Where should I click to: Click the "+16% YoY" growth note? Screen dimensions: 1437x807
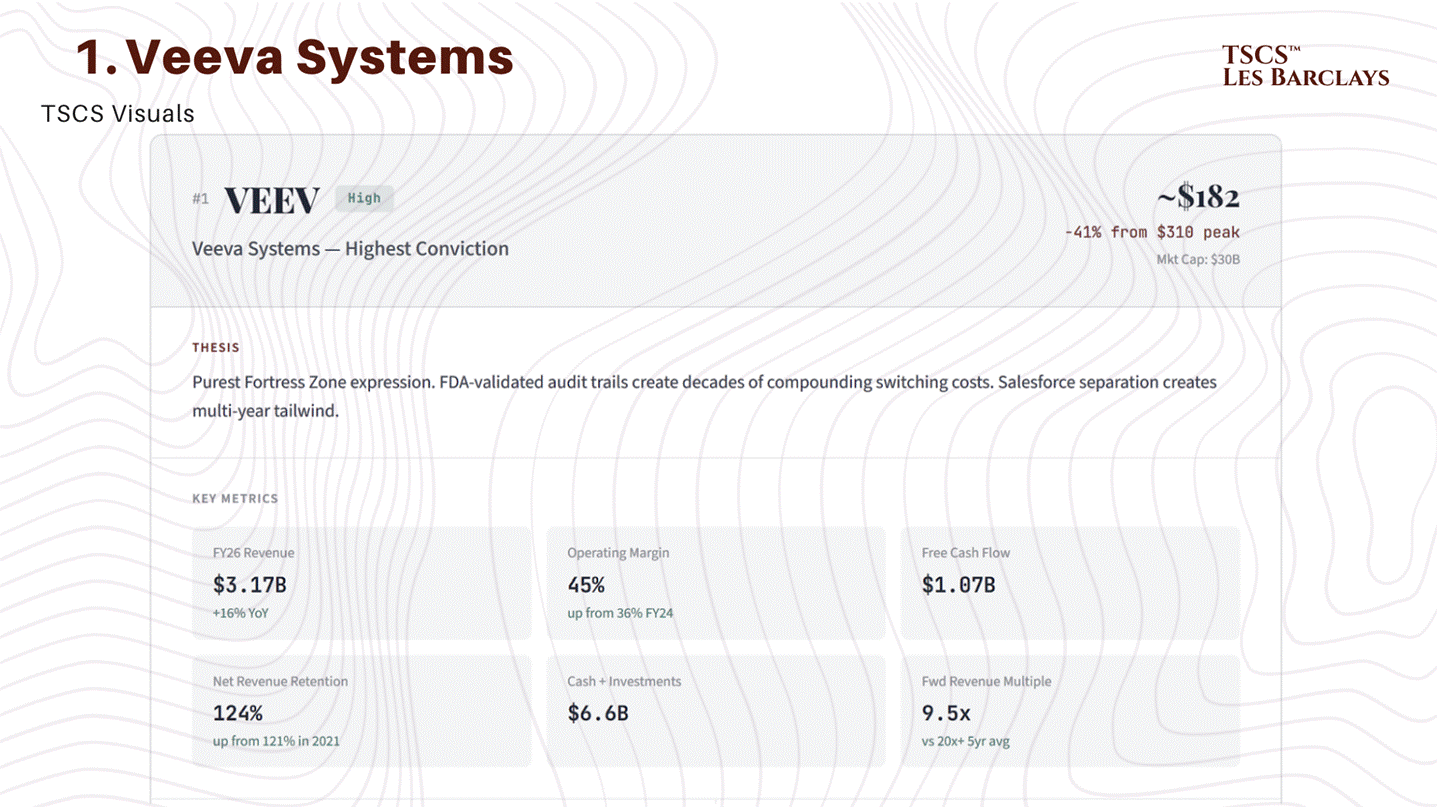(241, 613)
